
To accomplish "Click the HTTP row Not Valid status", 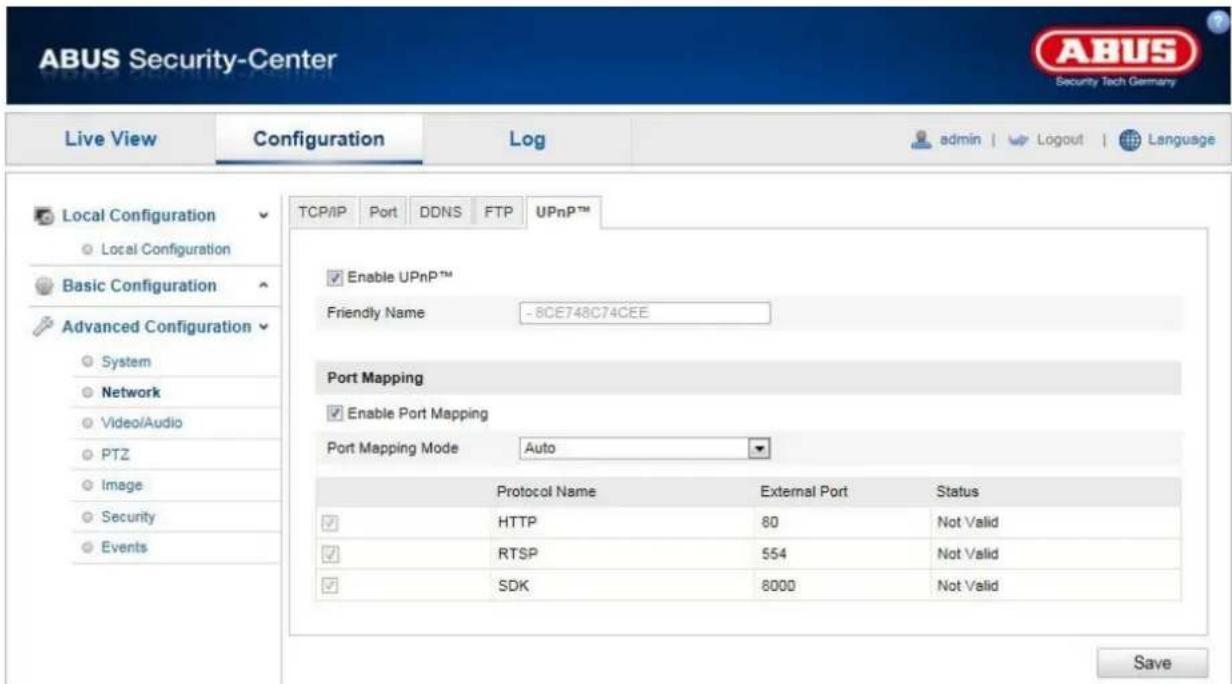I will pyautogui.click(x=968, y=522).
